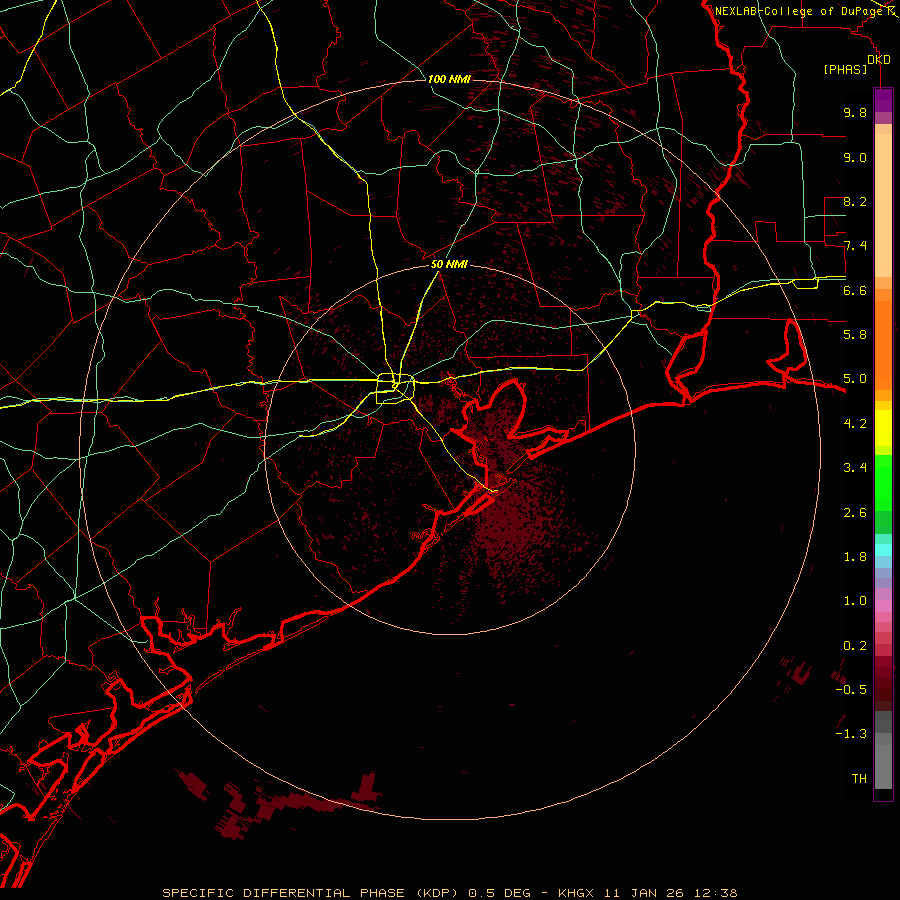Click the NEXLAB-College of DuPage label
Viewport: 900px width, 900px height.
(798, 11)
